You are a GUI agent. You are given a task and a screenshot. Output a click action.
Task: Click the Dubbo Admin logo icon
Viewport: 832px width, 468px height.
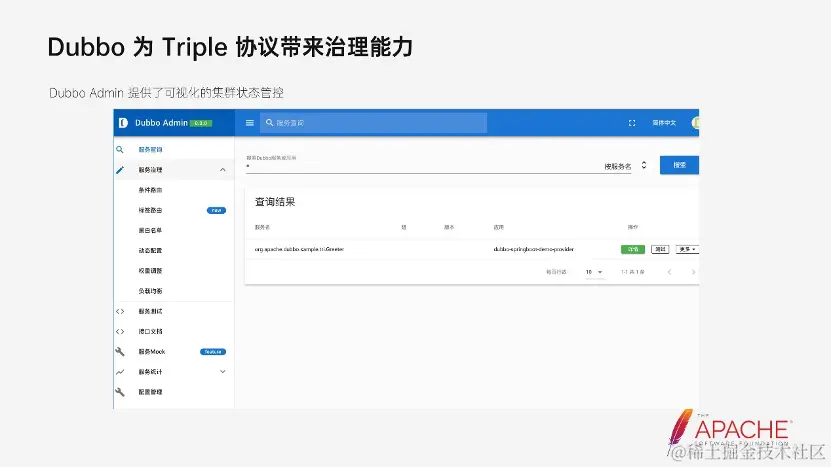point(123,123)
